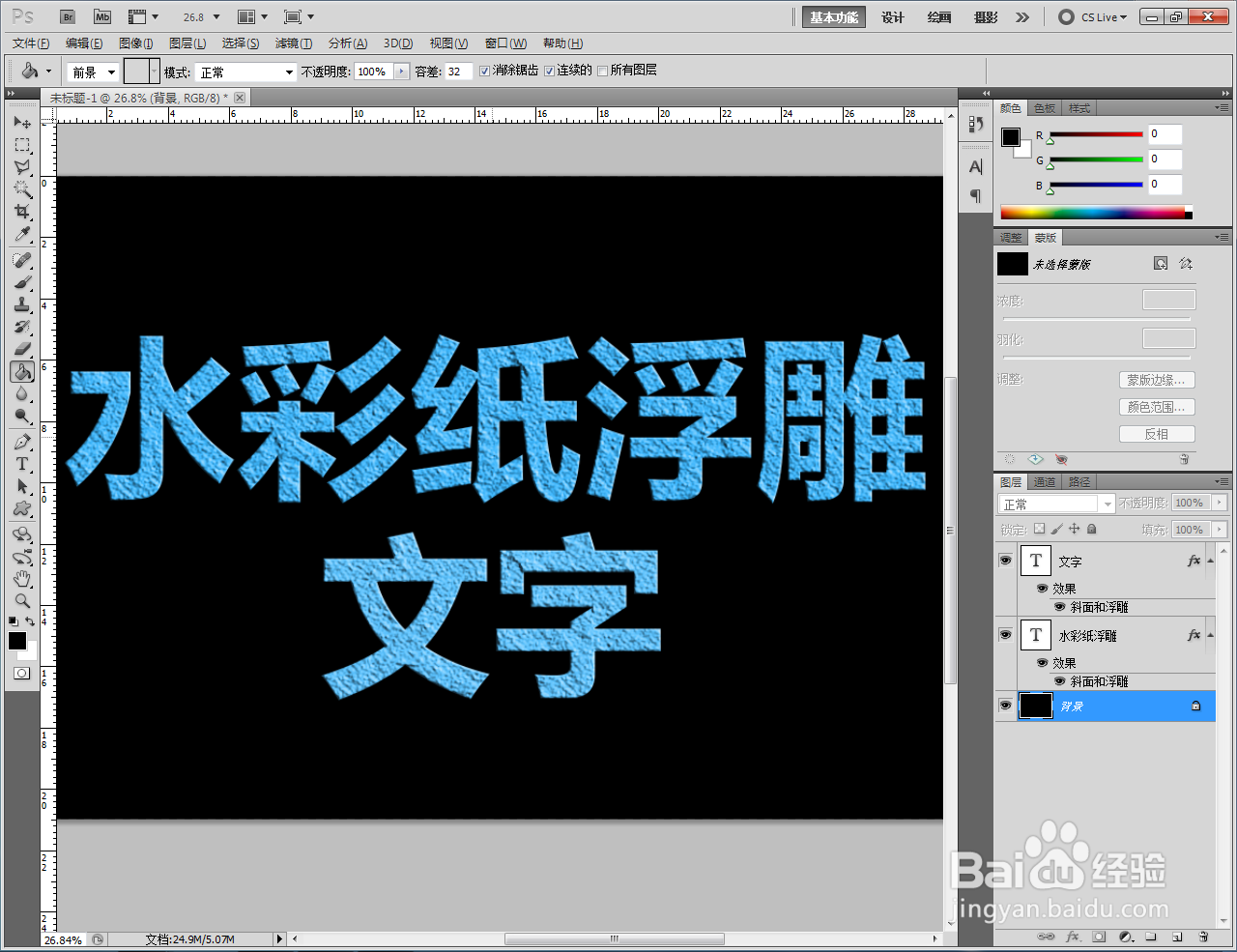Disable the 消除锯齿 checkbox
Screen dimensions: 1237x952
(485, 70)
